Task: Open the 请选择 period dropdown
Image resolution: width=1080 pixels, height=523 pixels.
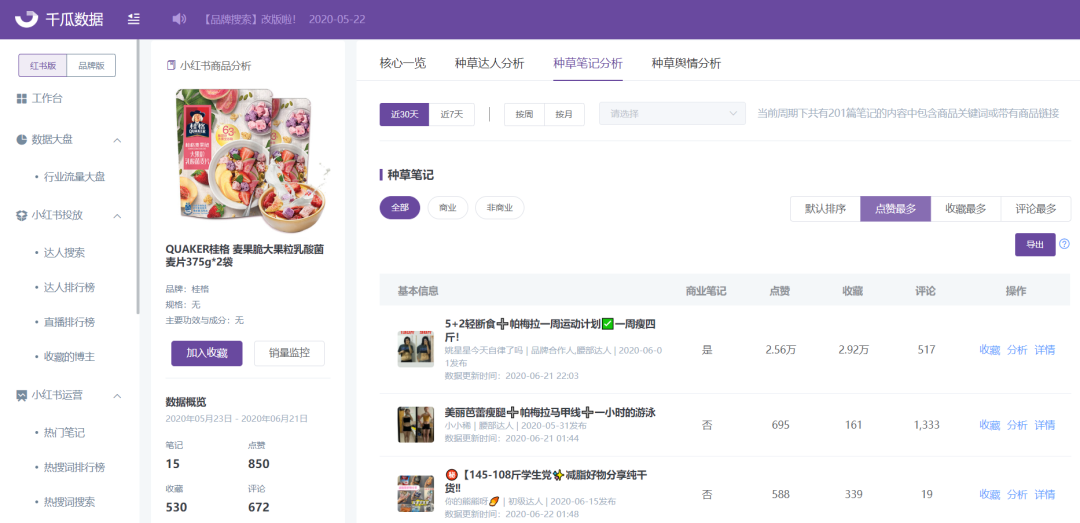Action: 672,114
